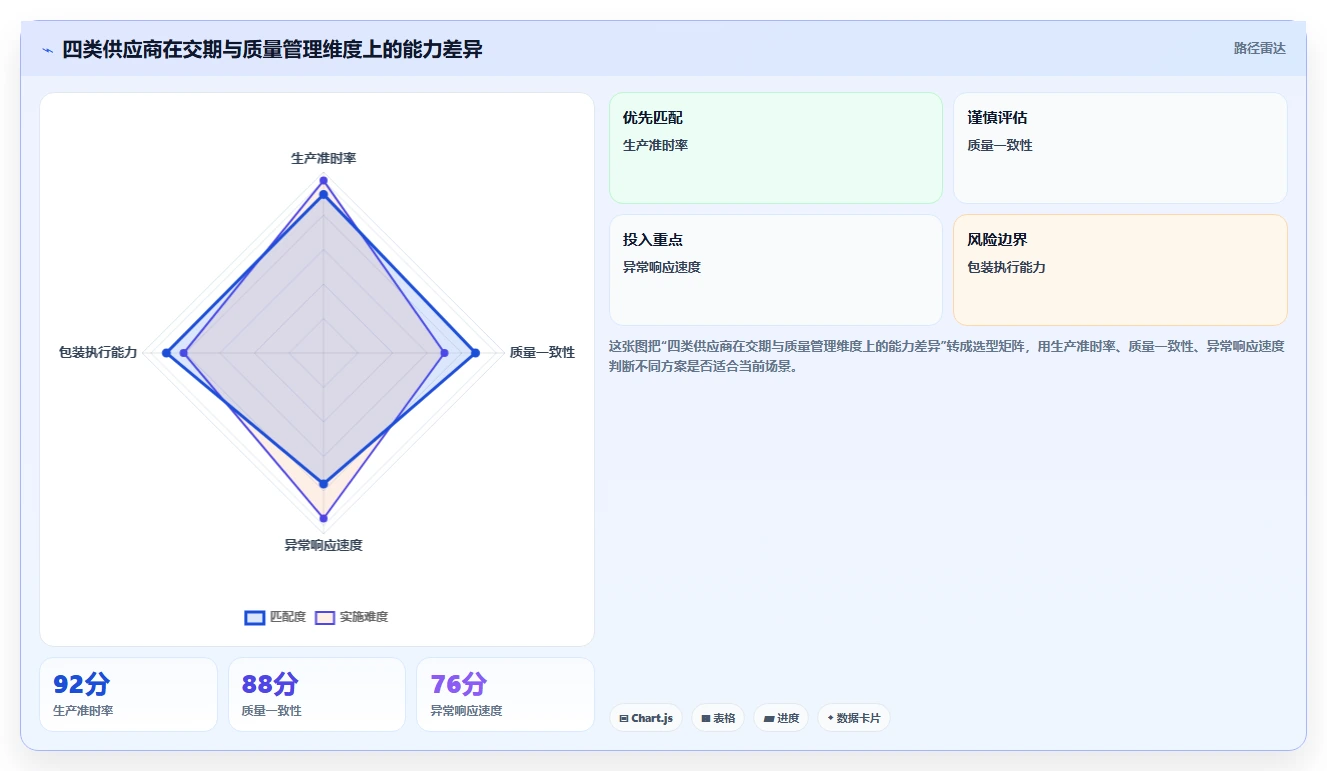This screenshot has height=771, width=1327.
Task: Click the 进度 tag icon
Action: pos(768,718)
